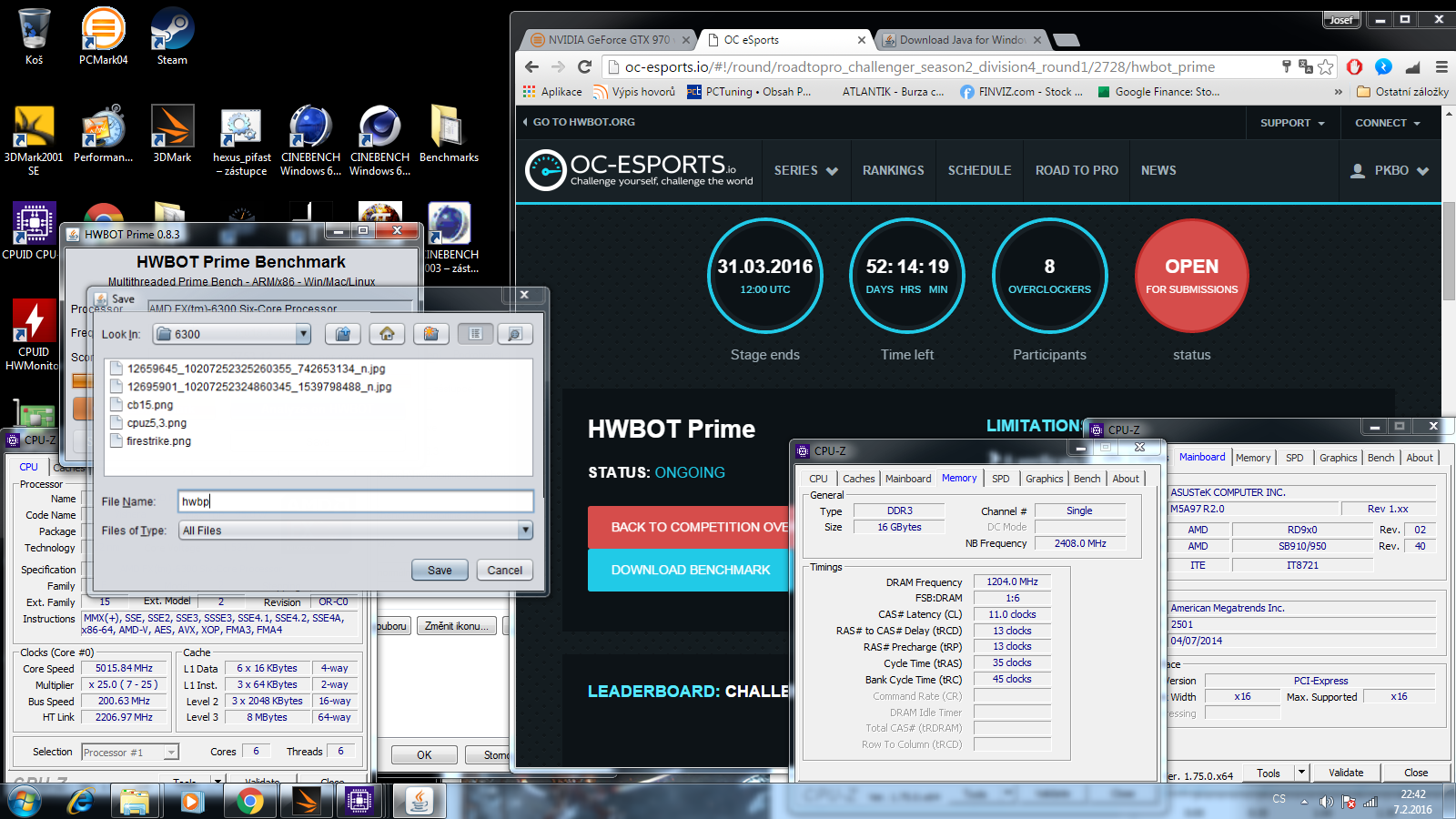Select the file cb15.png in list
Viewport: 1456px width, 819px height.
tap(150, 405)
